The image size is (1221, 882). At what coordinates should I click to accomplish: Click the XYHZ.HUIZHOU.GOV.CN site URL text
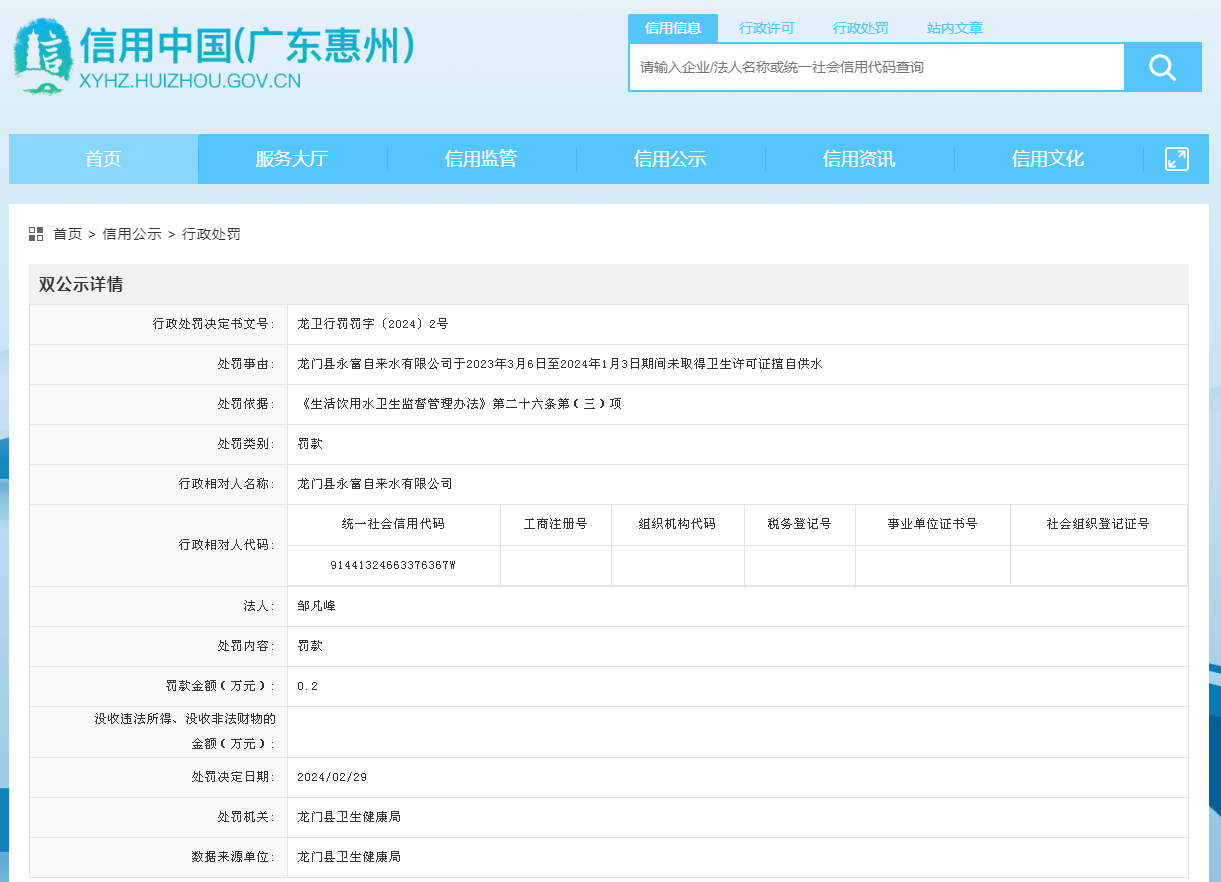point(189,81)
